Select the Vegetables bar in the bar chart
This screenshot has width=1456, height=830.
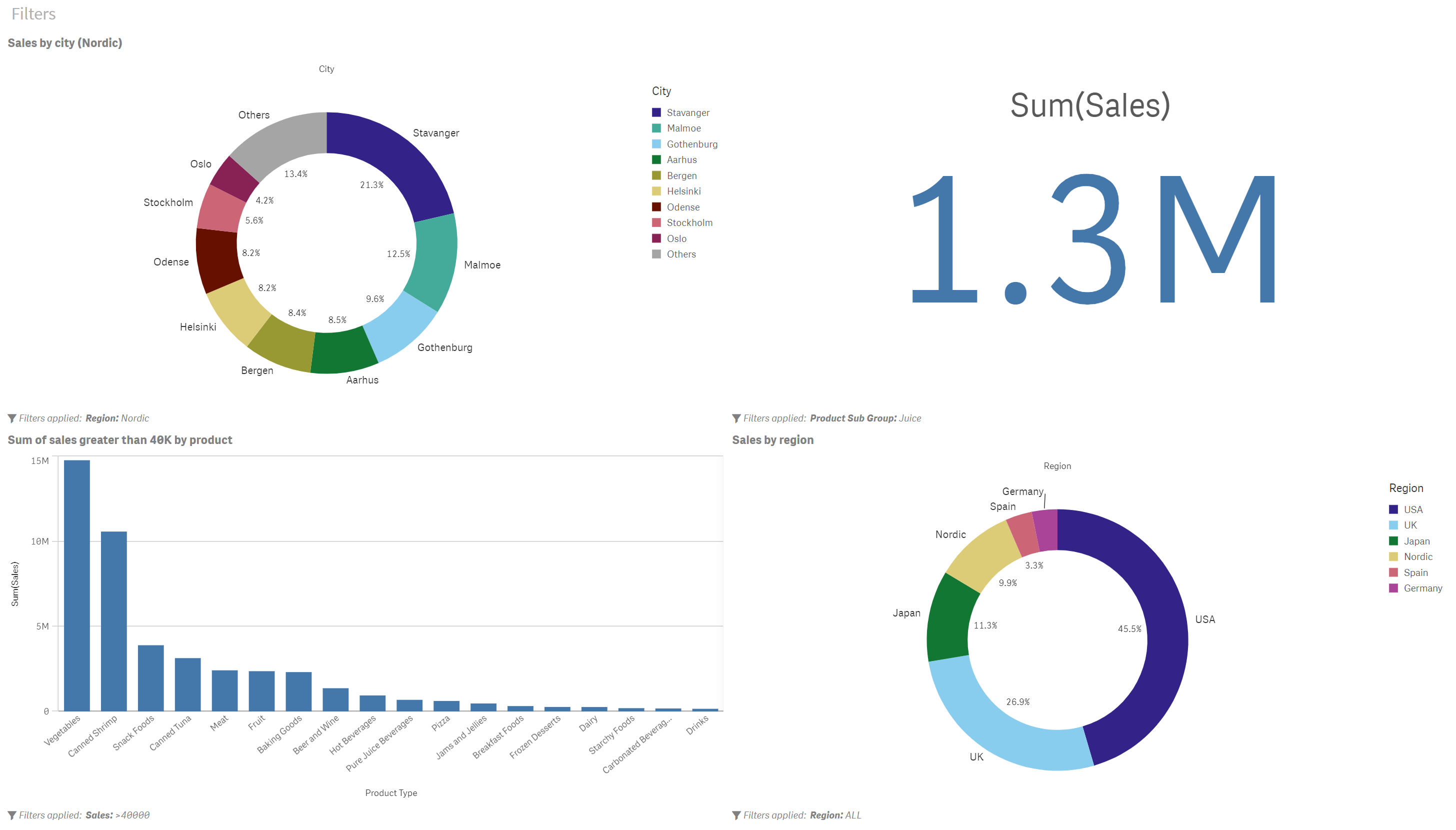point(77,587)
